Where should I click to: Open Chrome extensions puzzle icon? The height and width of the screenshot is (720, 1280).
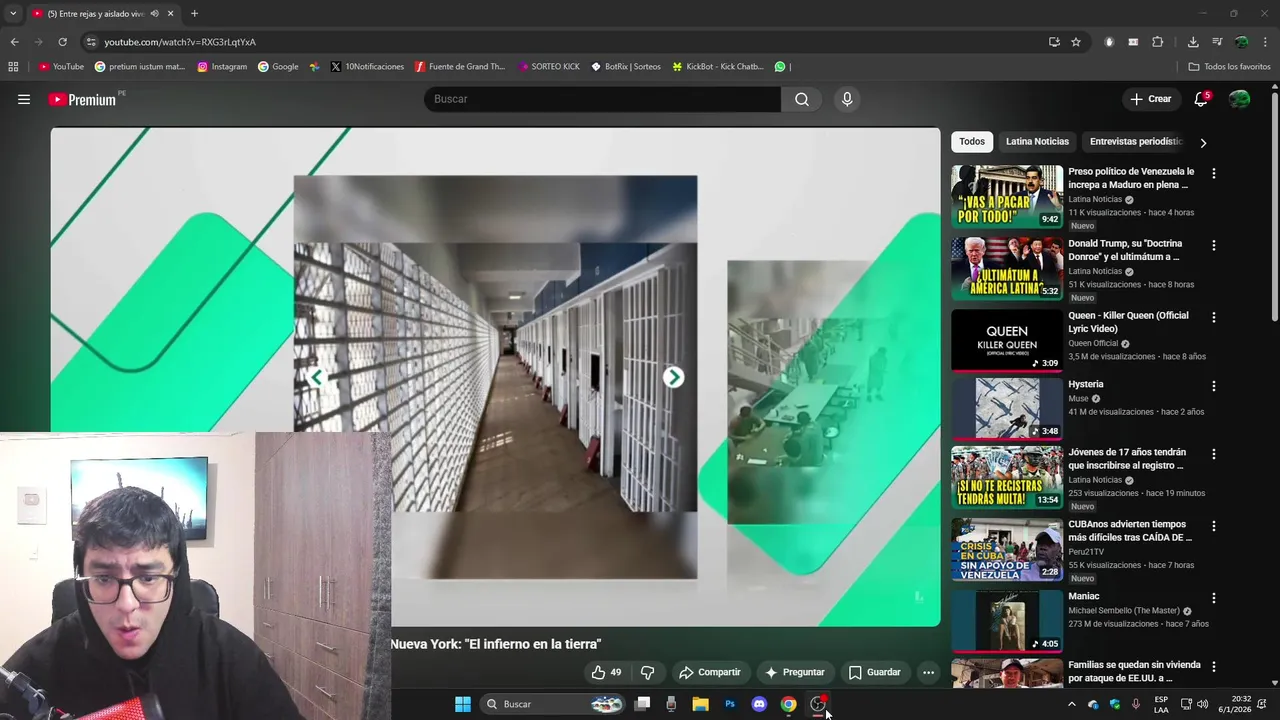click(x=1158, y=42)
